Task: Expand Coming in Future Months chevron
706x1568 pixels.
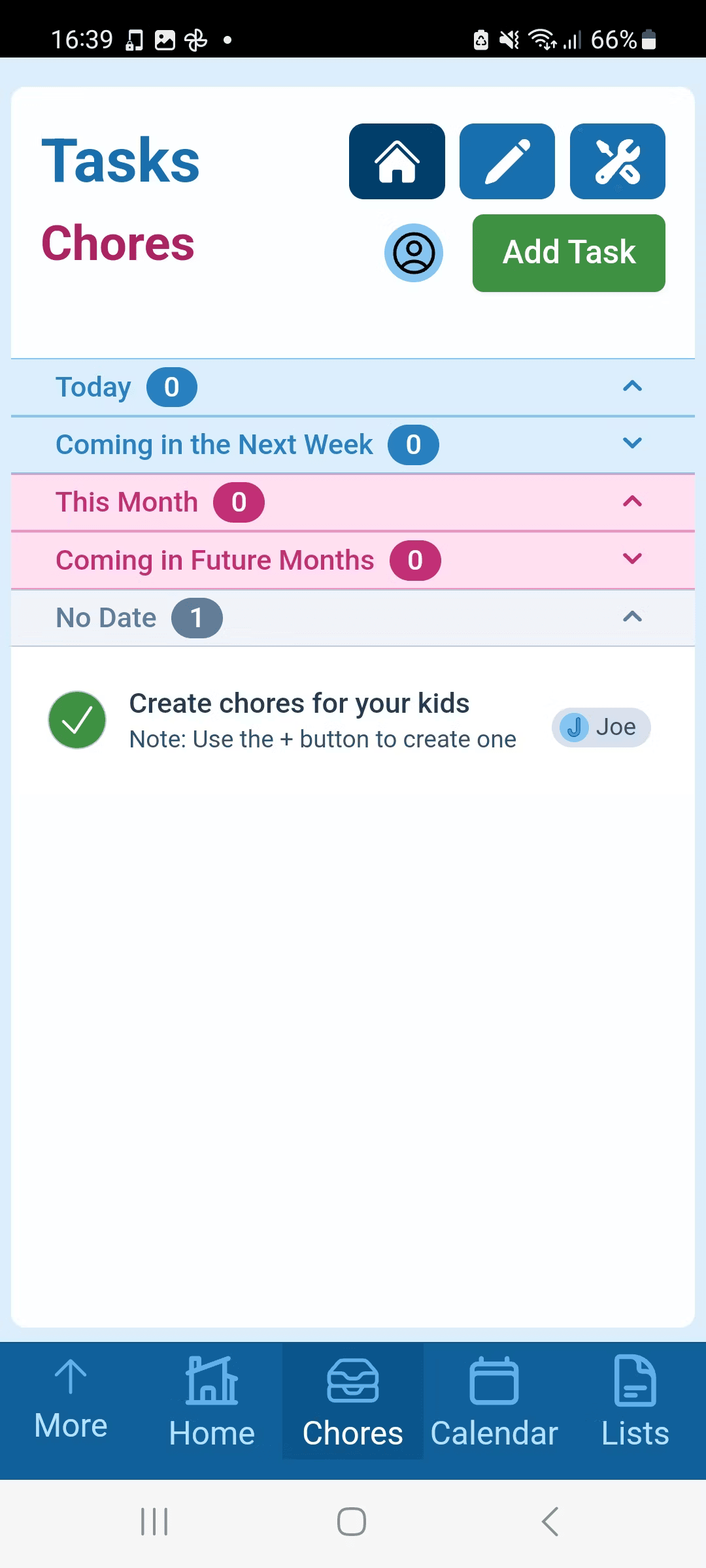Action: [x=632, y=559]
